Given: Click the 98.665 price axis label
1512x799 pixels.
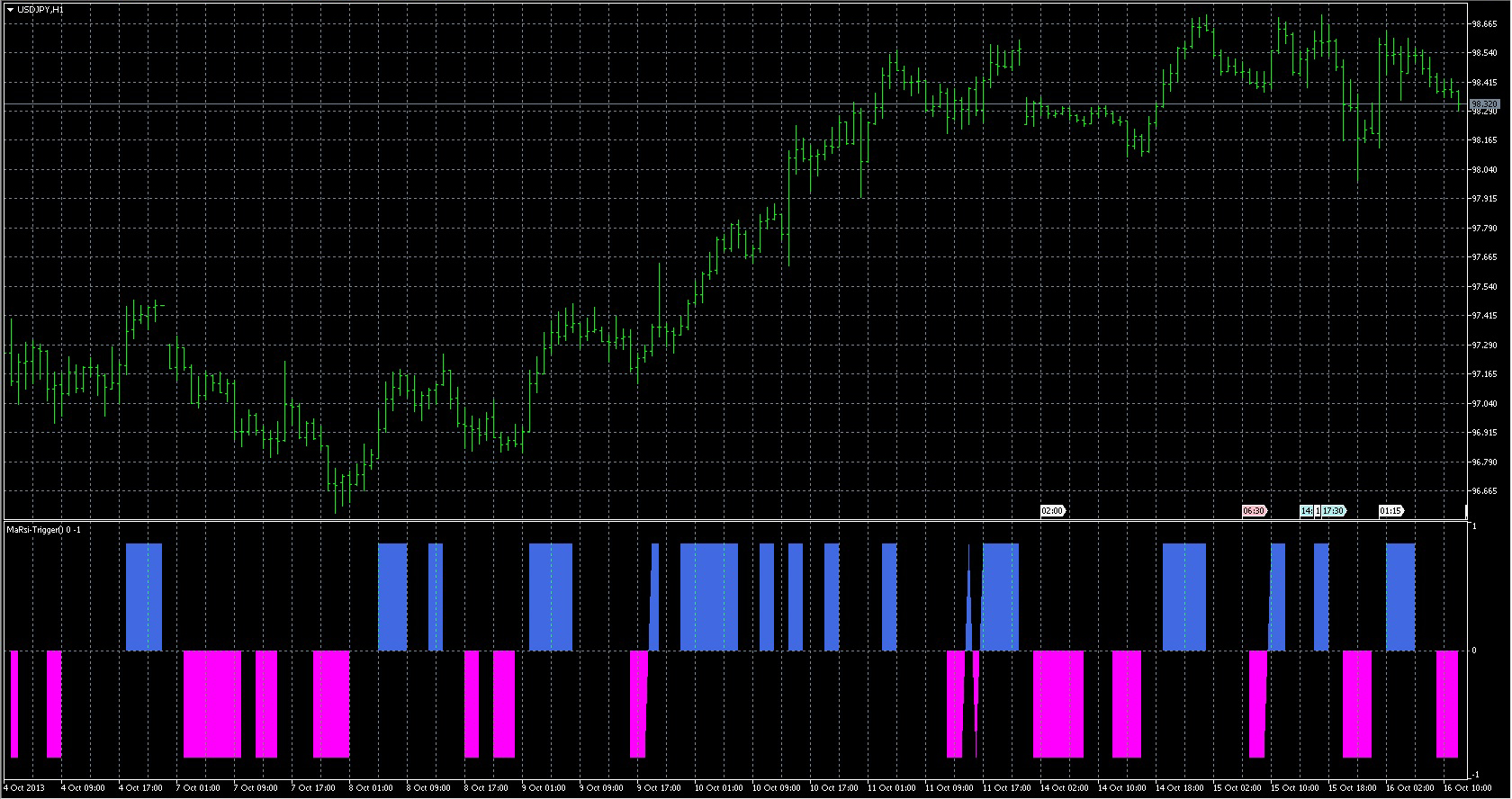Looking at the screenshot, I should click(1484, 24).
